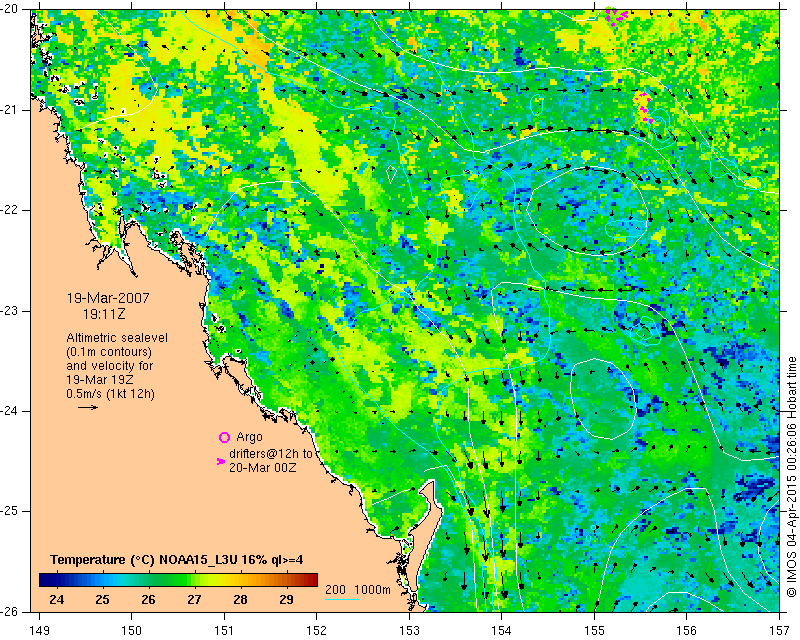800x640 pixels.
Task: Click the 'drifters@12h to' text
Action: 270,453
